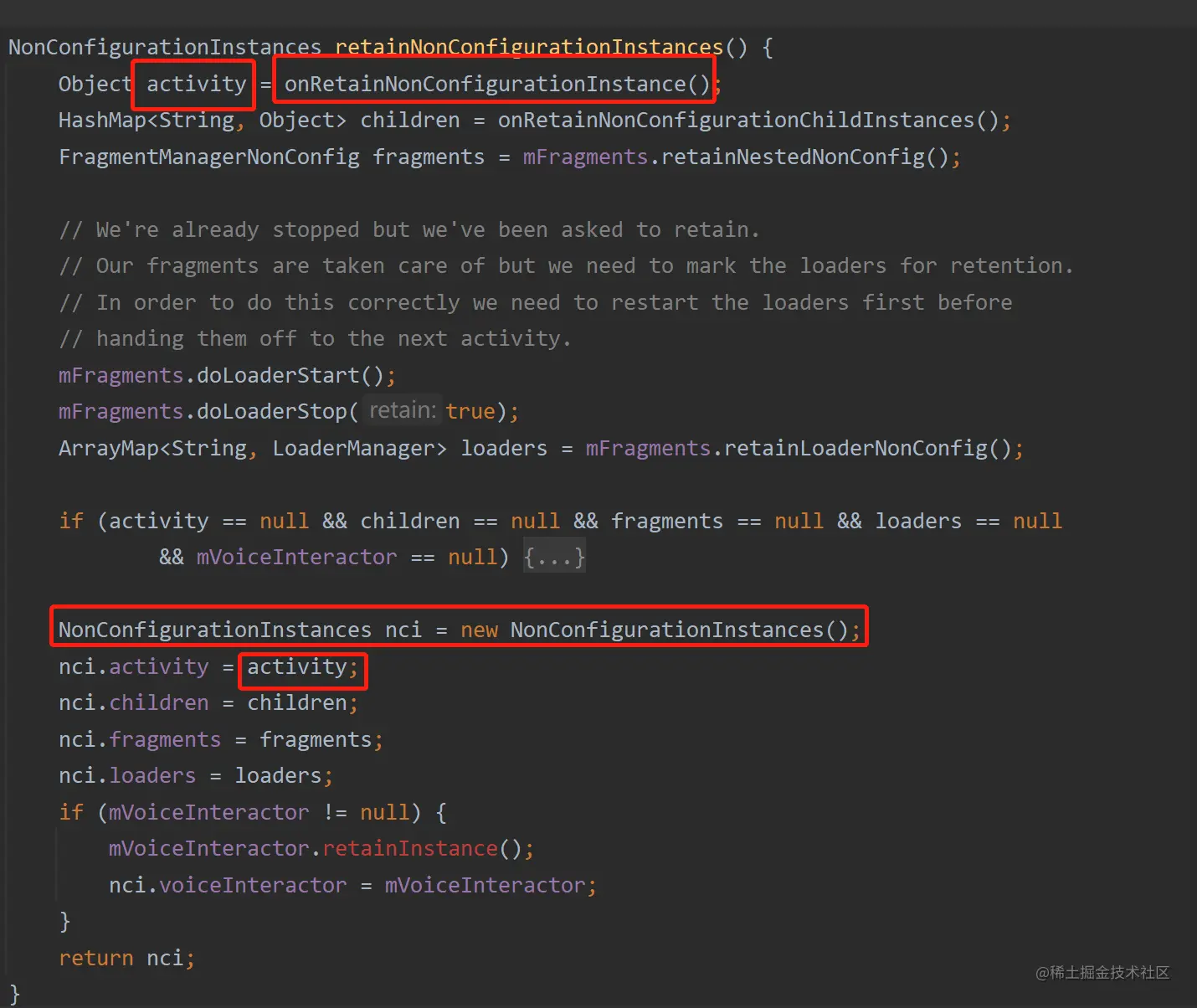Screen dimensions: 1197x1008
Task: Click the retainNonConfigurationInstances method name
Action: pyautogui.click(x=529, y=47)
